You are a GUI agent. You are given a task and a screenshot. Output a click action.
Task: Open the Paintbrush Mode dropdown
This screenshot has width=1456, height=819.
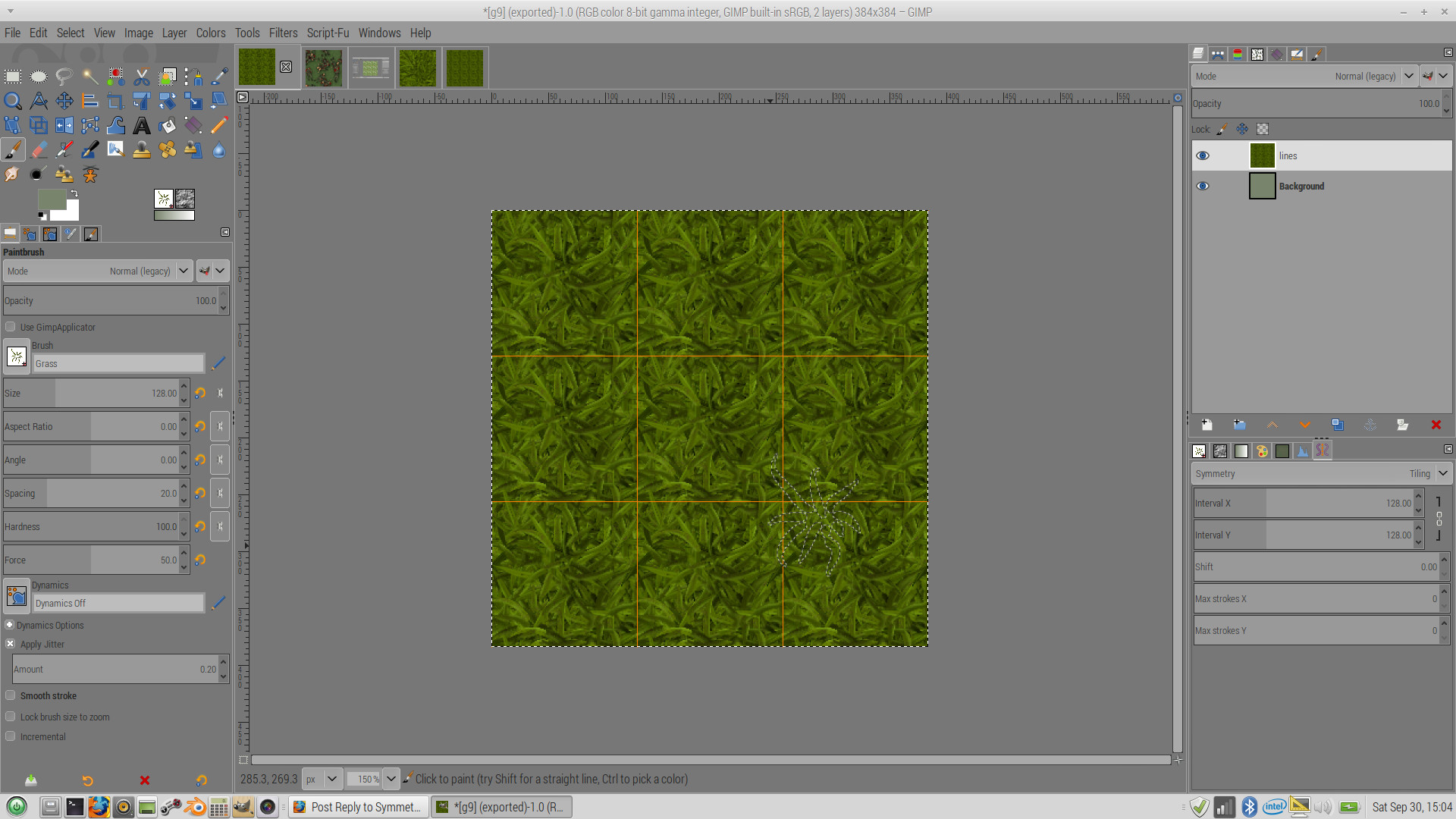point(183,271)
